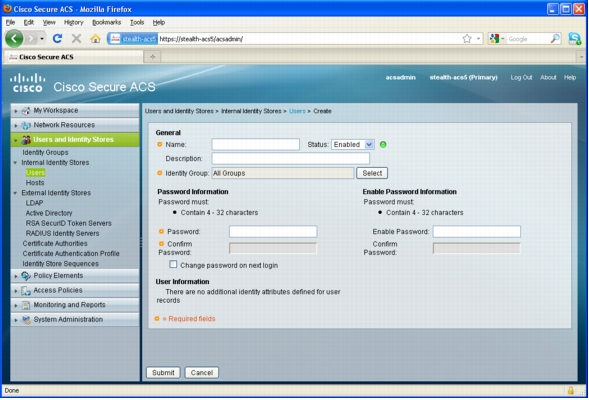
Task: Expand the Network Resources section arrow
Action: tap(16, 125)
